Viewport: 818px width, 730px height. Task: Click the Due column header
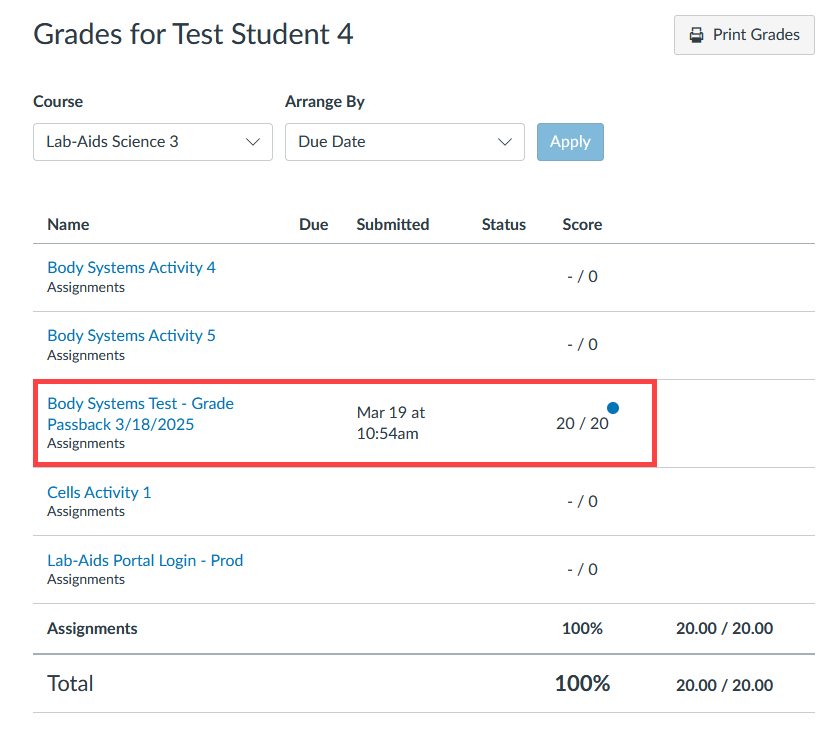[313, 225]
